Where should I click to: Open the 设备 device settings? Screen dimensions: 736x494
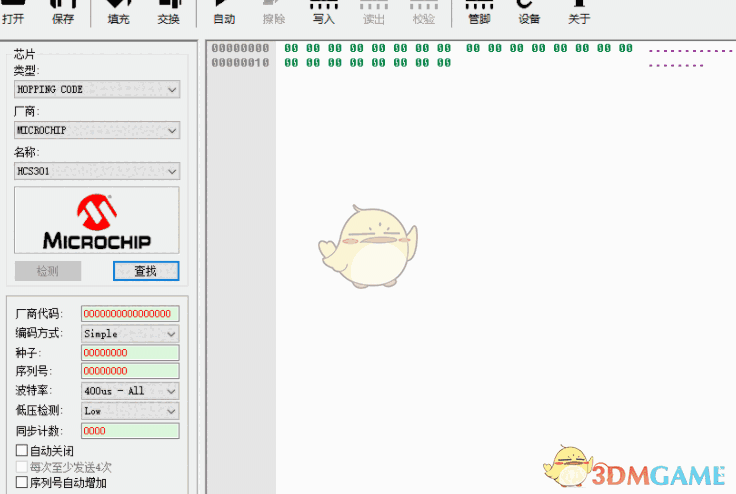click(x=529, y=12)
